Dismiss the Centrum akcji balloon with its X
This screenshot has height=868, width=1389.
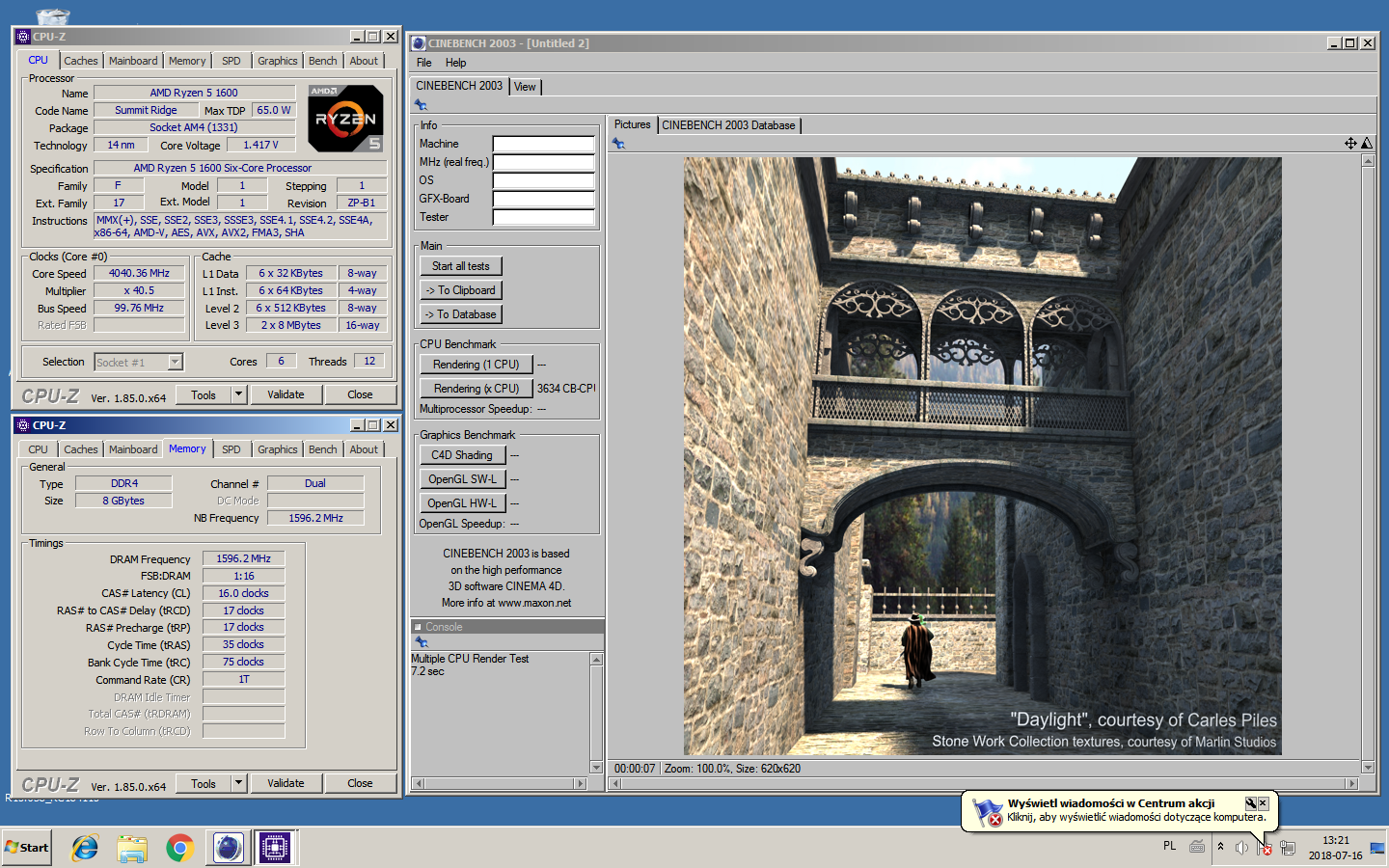click(x=1263, y=802)
